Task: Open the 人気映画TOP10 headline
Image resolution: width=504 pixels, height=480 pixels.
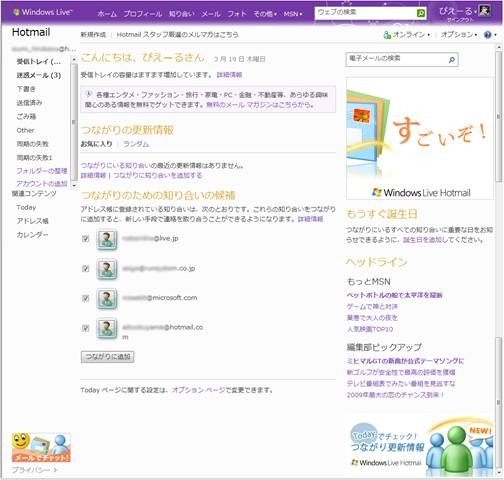Action: pyautogui.click(x=370, y=329)
